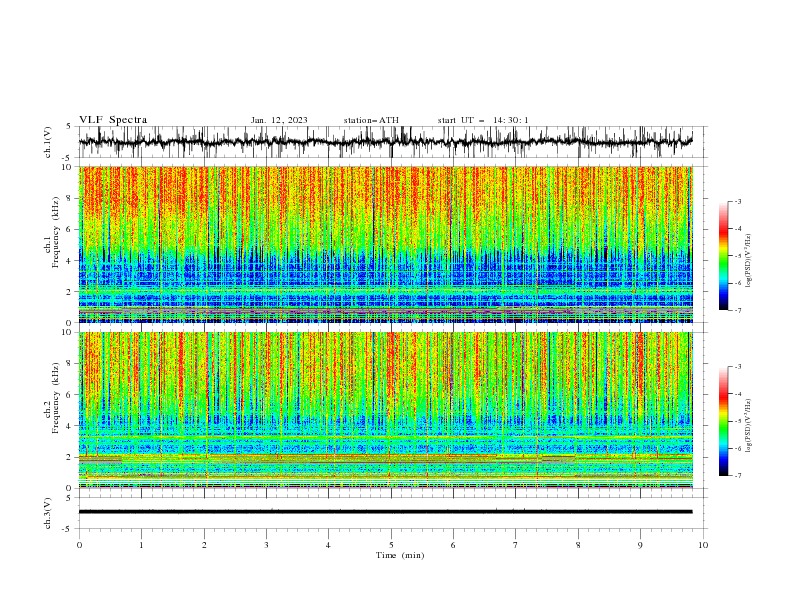Click the log(PSD) label beside ch.2 color bar

pos(748,425)
